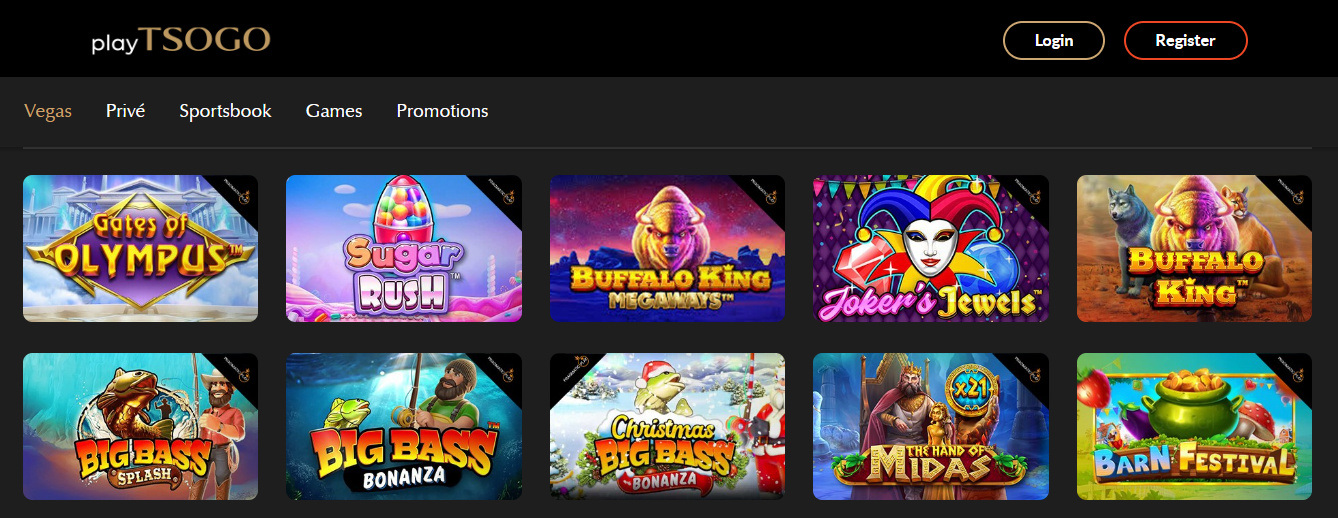Select the Buffalo King Megaways game
This screenshot has width=1338, height=518.
667,249
